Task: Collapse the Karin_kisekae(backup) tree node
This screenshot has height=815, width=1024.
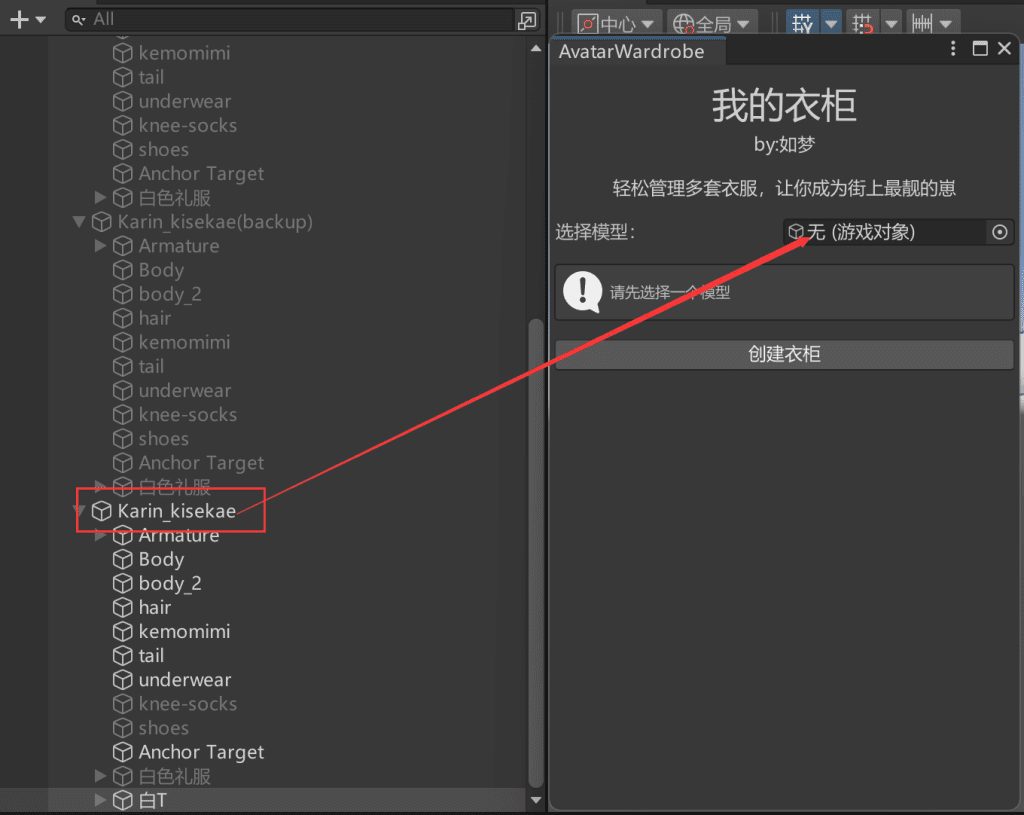Action: [80, 222]
